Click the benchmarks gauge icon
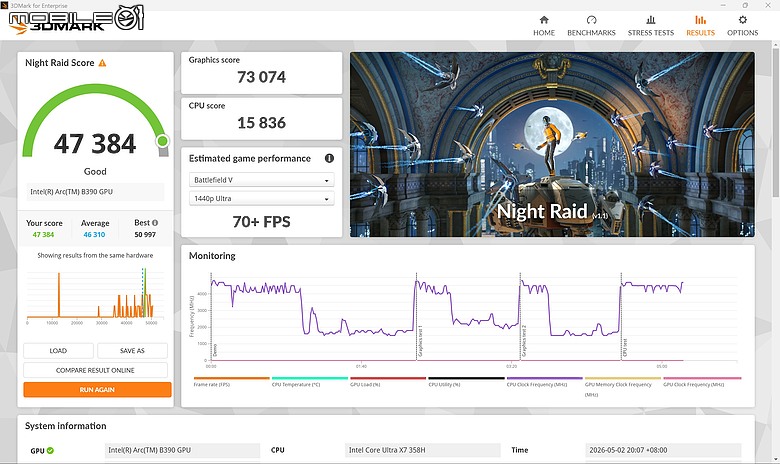Image resolution: width=780 pixels, height=464 pixels. [591, 20]
